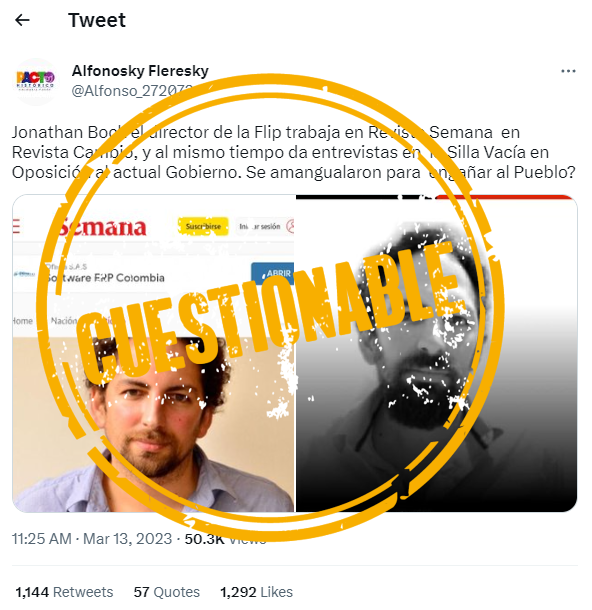This screenshot has width=592, height=610.
Task: Click the yellow Suscribirse button
Action: 203,226
